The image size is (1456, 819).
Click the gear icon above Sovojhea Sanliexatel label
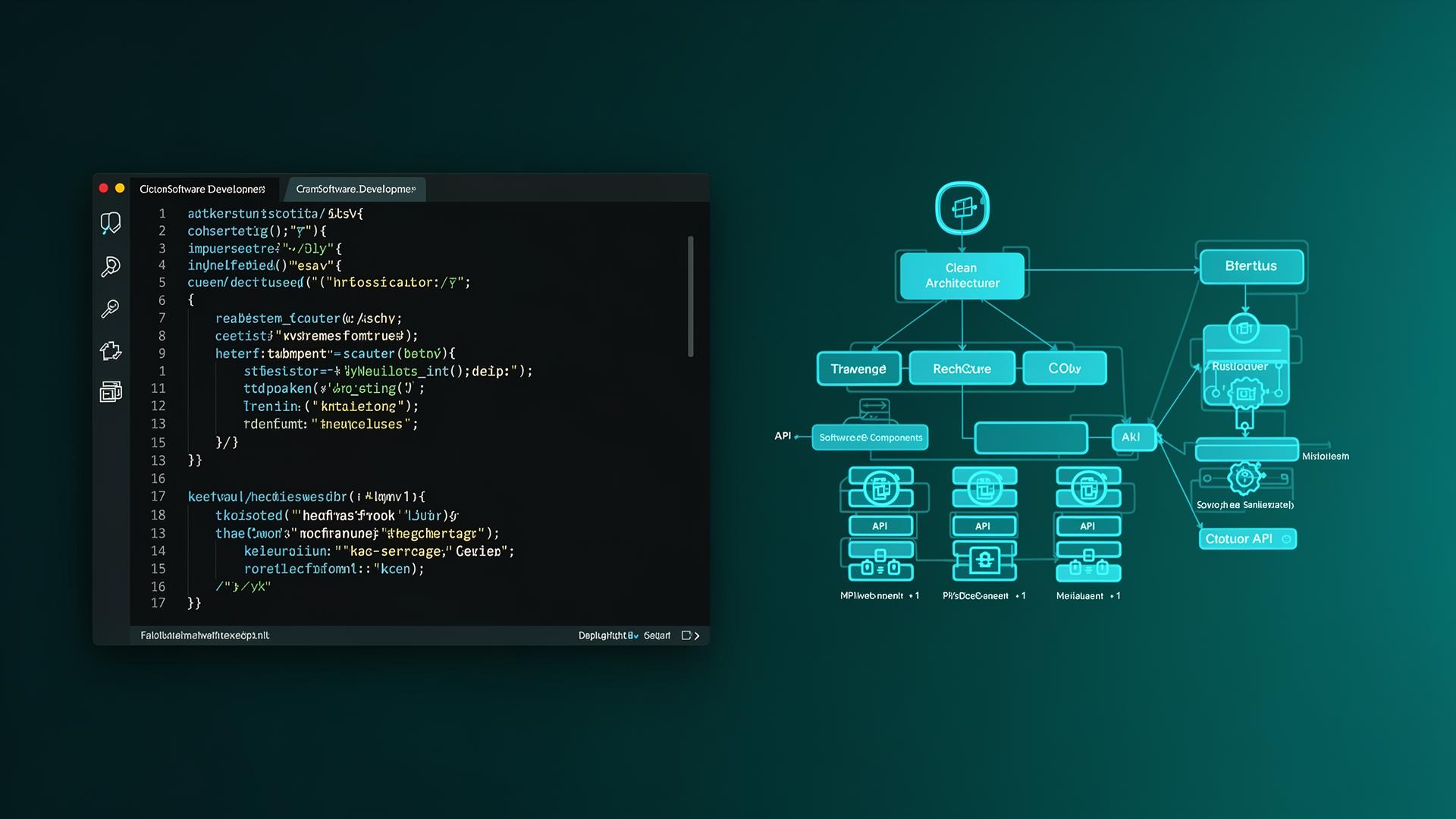pos(1244,479)
